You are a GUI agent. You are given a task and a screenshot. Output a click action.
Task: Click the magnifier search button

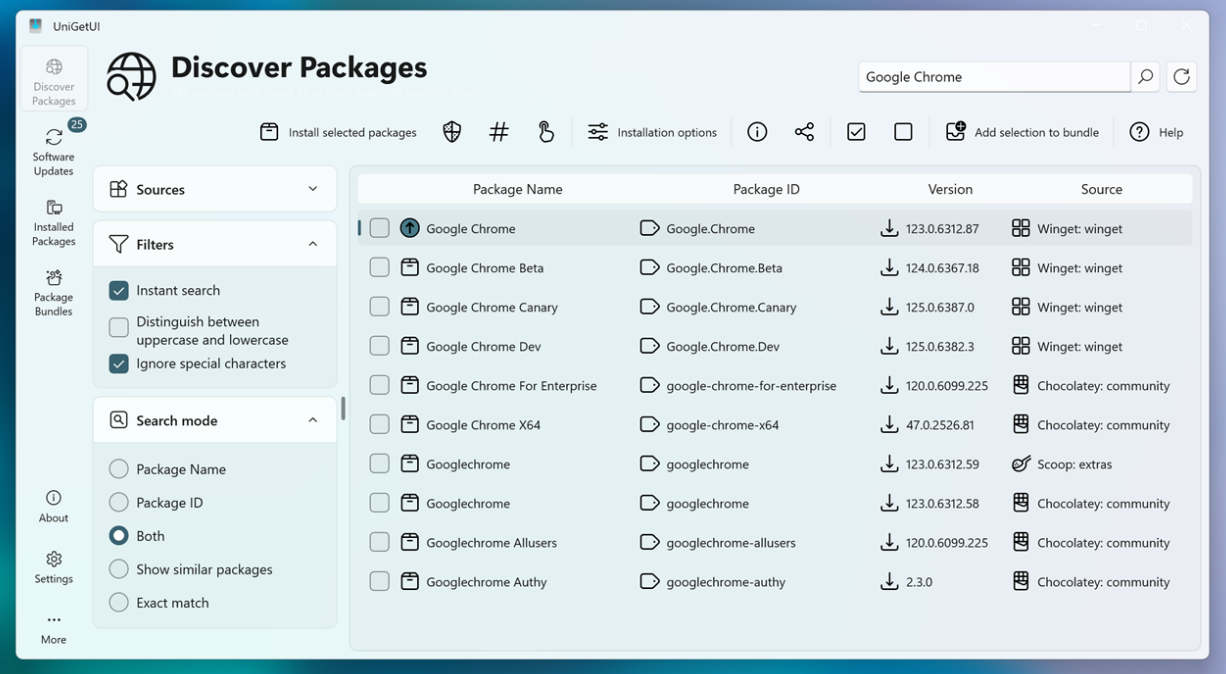(1146, 77)
